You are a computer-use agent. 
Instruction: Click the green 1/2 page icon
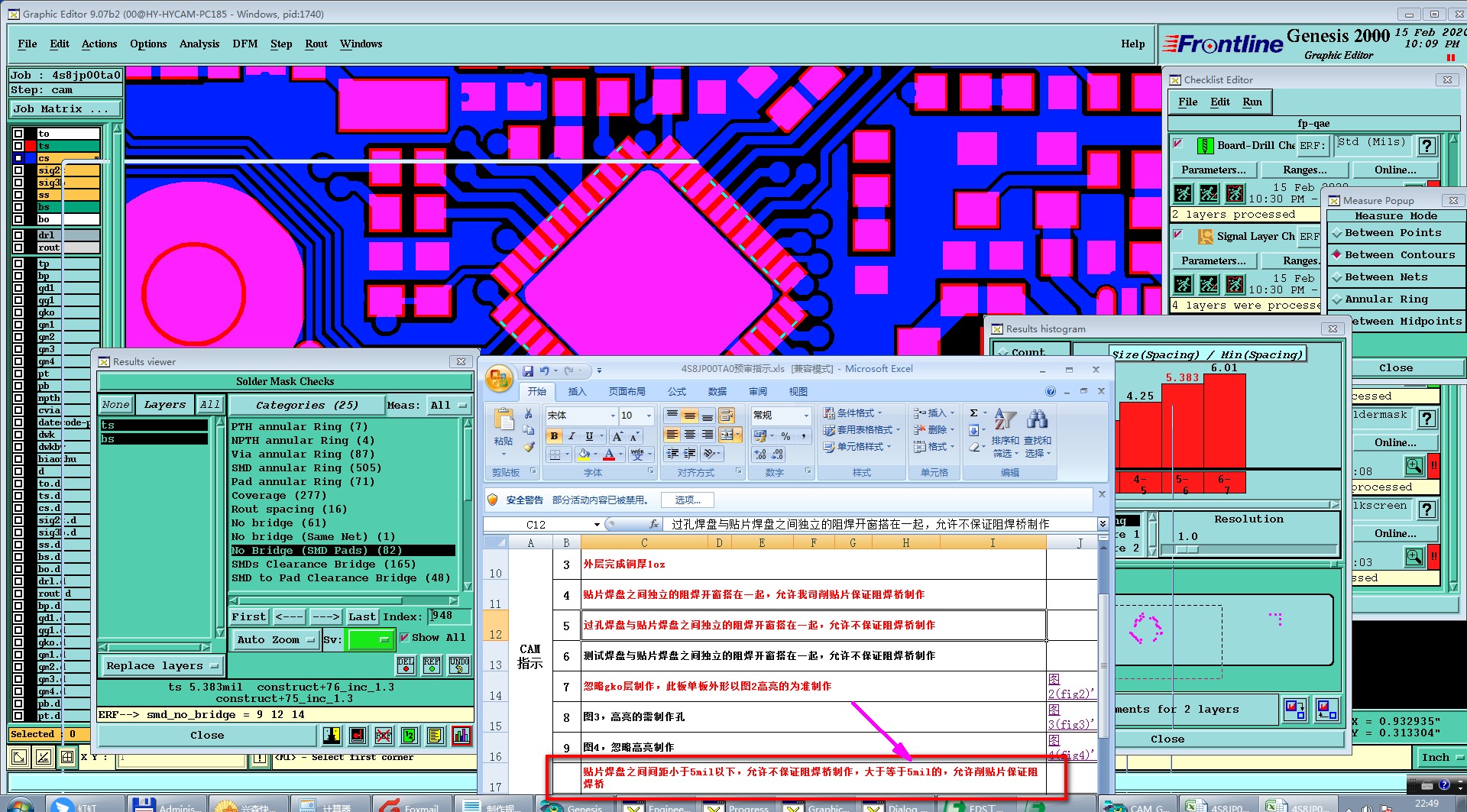point(410,736)
